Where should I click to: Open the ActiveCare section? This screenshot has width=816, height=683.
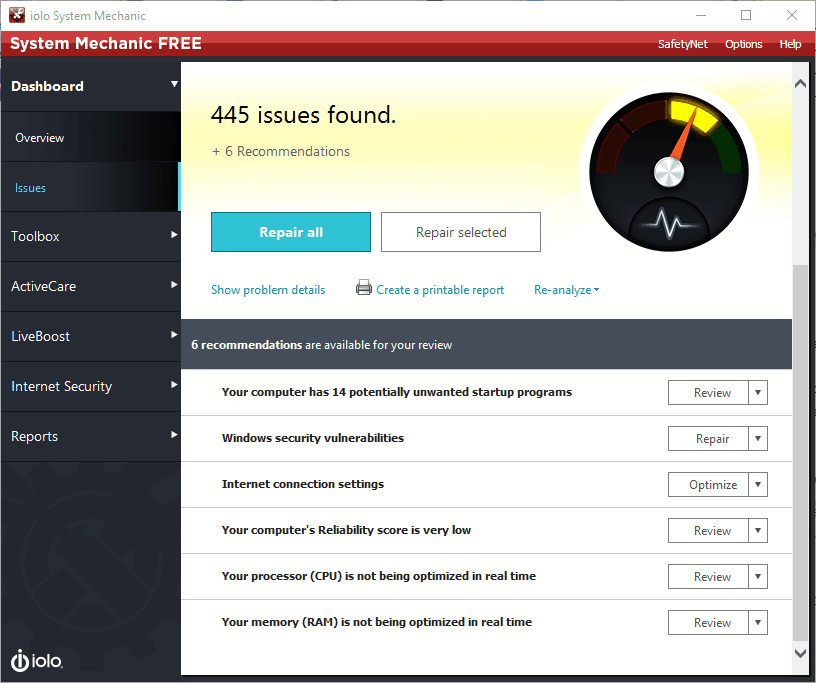pos(91,286)
